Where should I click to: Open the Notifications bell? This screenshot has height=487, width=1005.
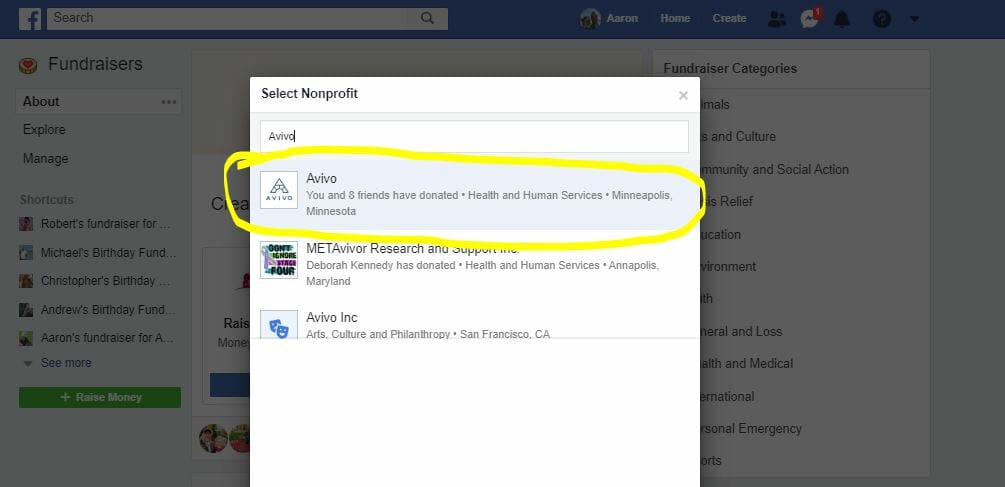842,19
